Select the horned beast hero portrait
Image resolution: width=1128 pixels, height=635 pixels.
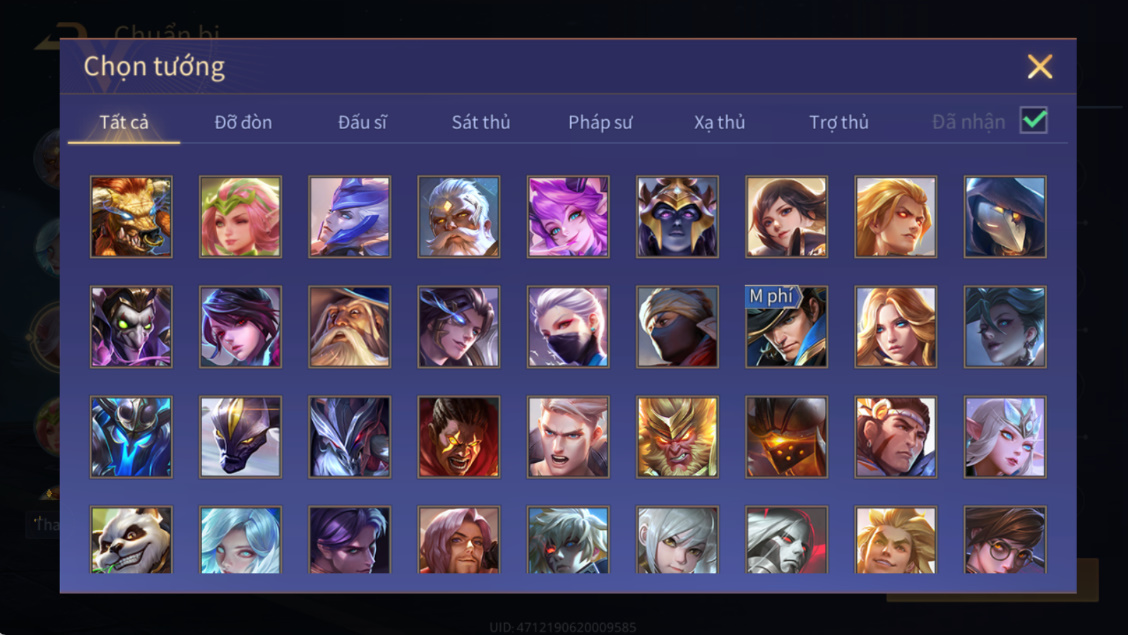point(131,216)
